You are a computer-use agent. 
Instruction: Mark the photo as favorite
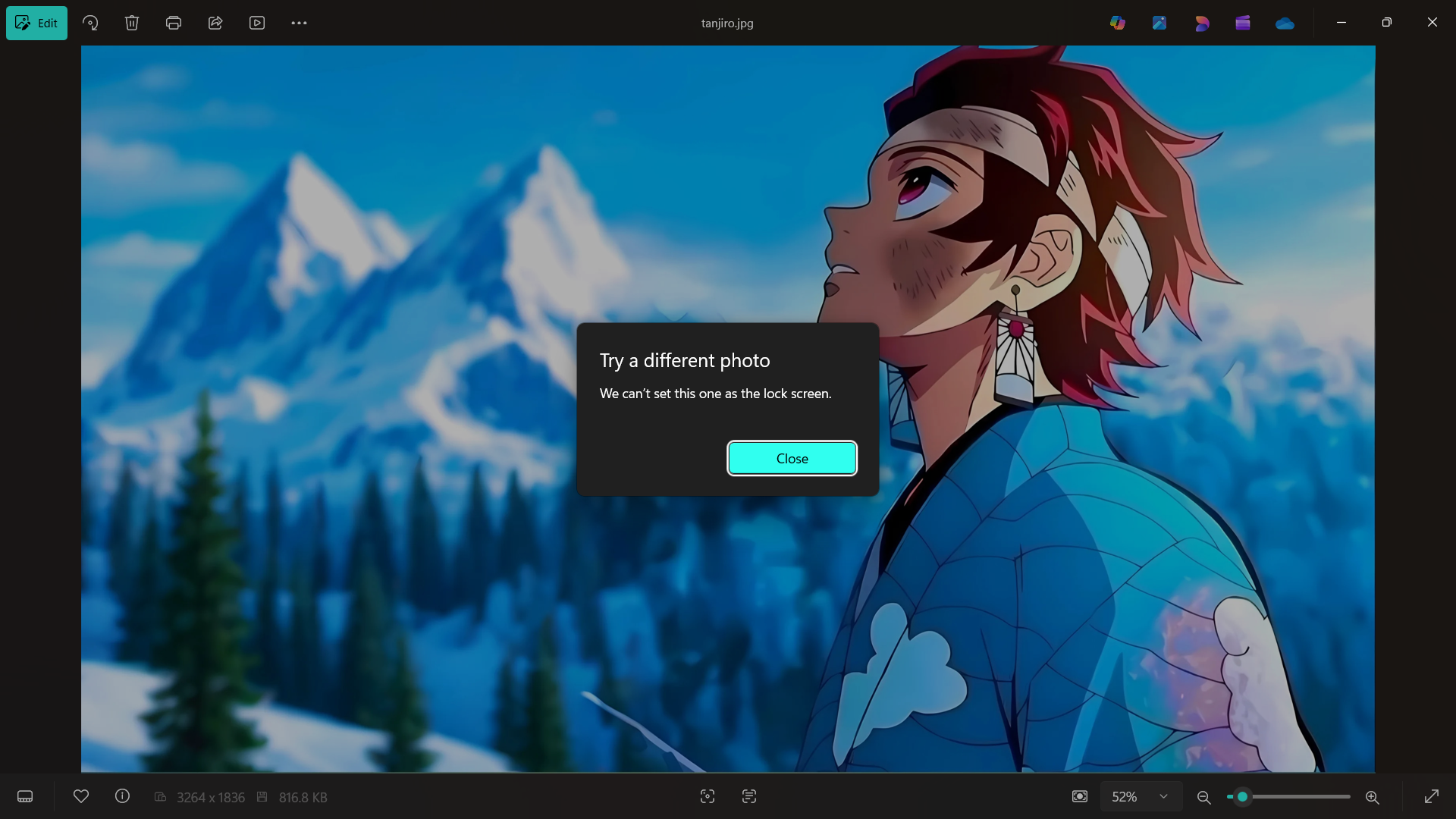(x=81, y=797)
